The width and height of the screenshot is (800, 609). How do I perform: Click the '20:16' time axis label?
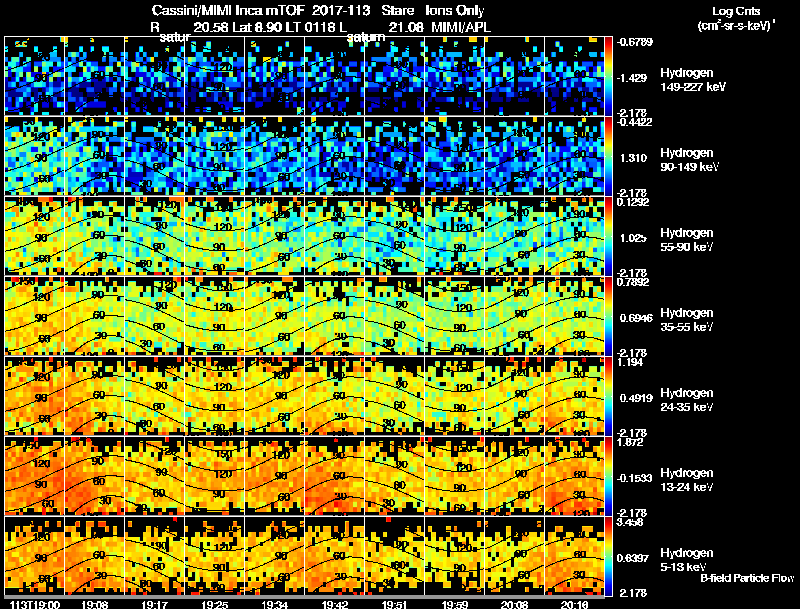click(x=574, y=604)
